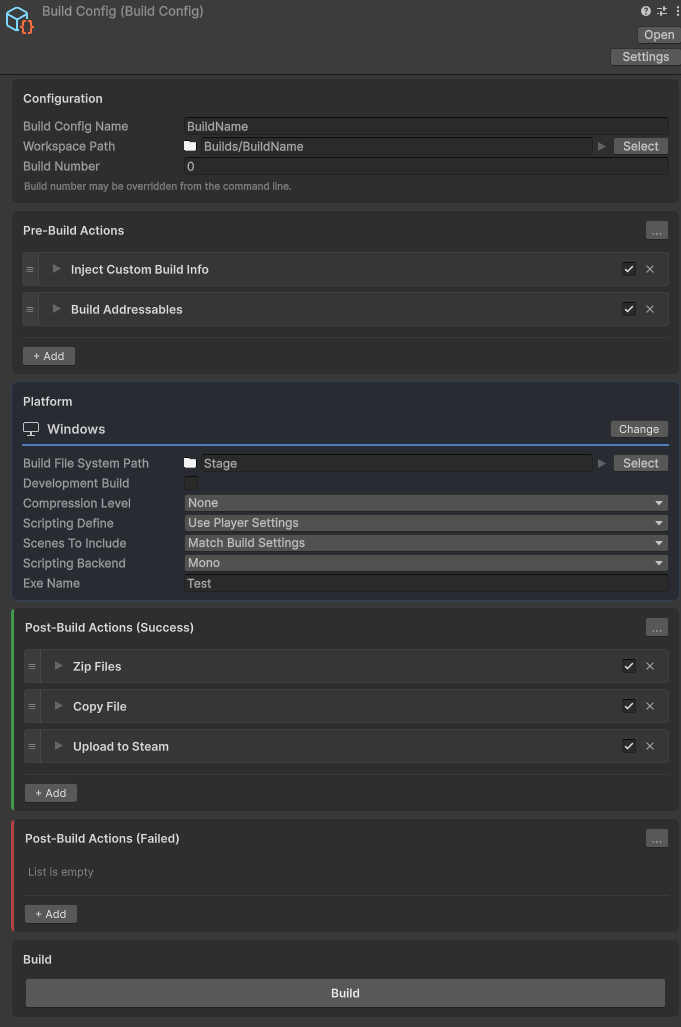
Task: Open the kebab menu in the header
Action: tap(677, 11)
